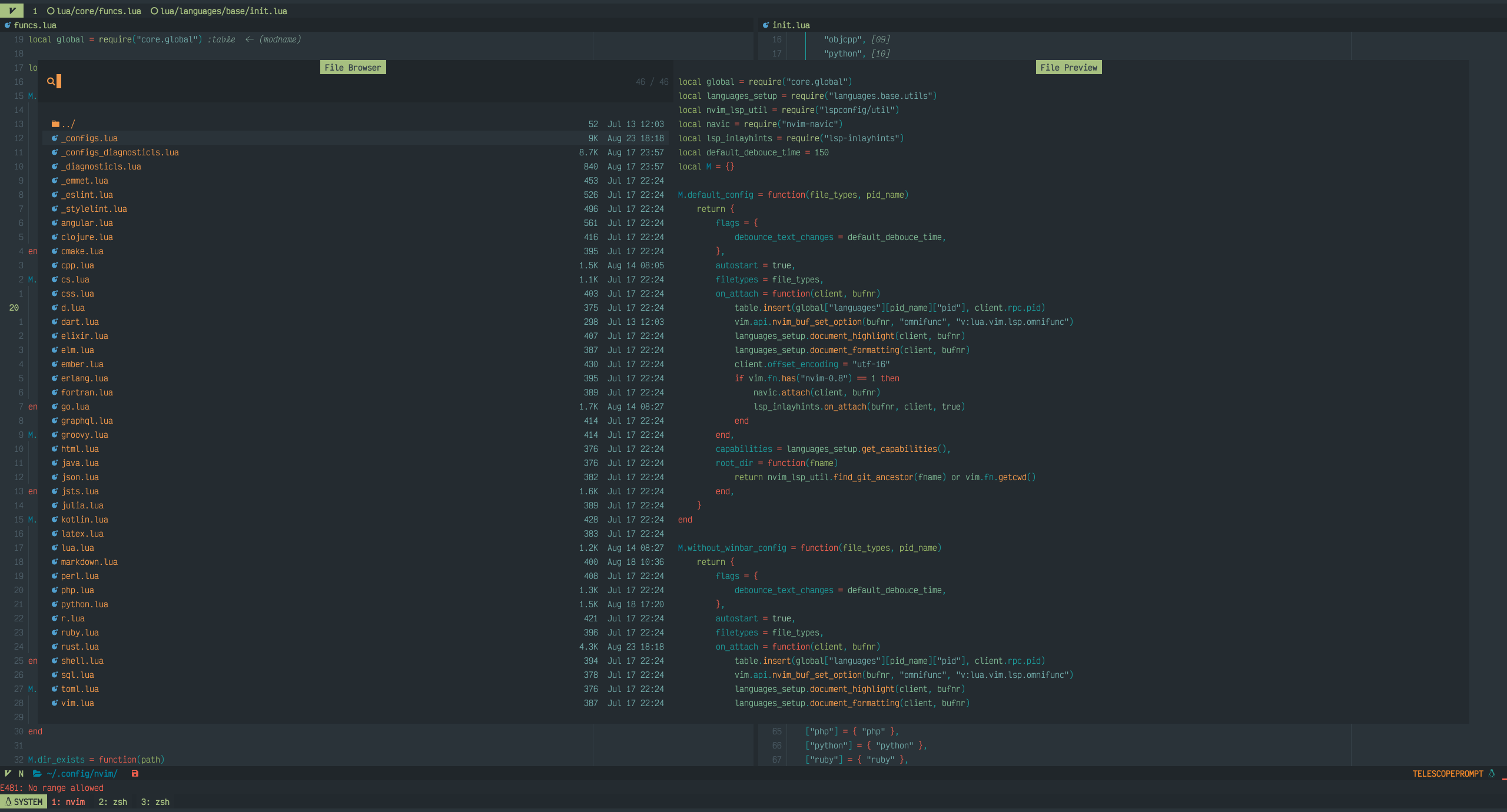Viewport: 1507px width, 812px height.
Task: Select the search icon in file browser
Action: [50, 81]
